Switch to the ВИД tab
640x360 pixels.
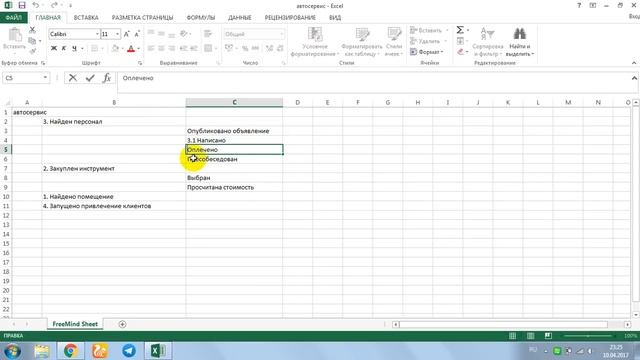click(x=335, y=18)
